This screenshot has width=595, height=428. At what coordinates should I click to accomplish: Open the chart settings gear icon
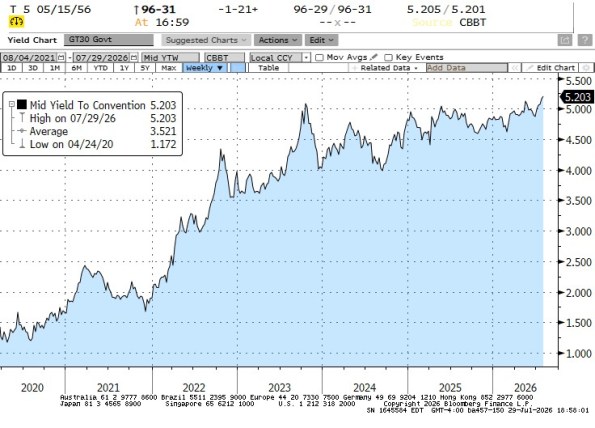[586, 68]
